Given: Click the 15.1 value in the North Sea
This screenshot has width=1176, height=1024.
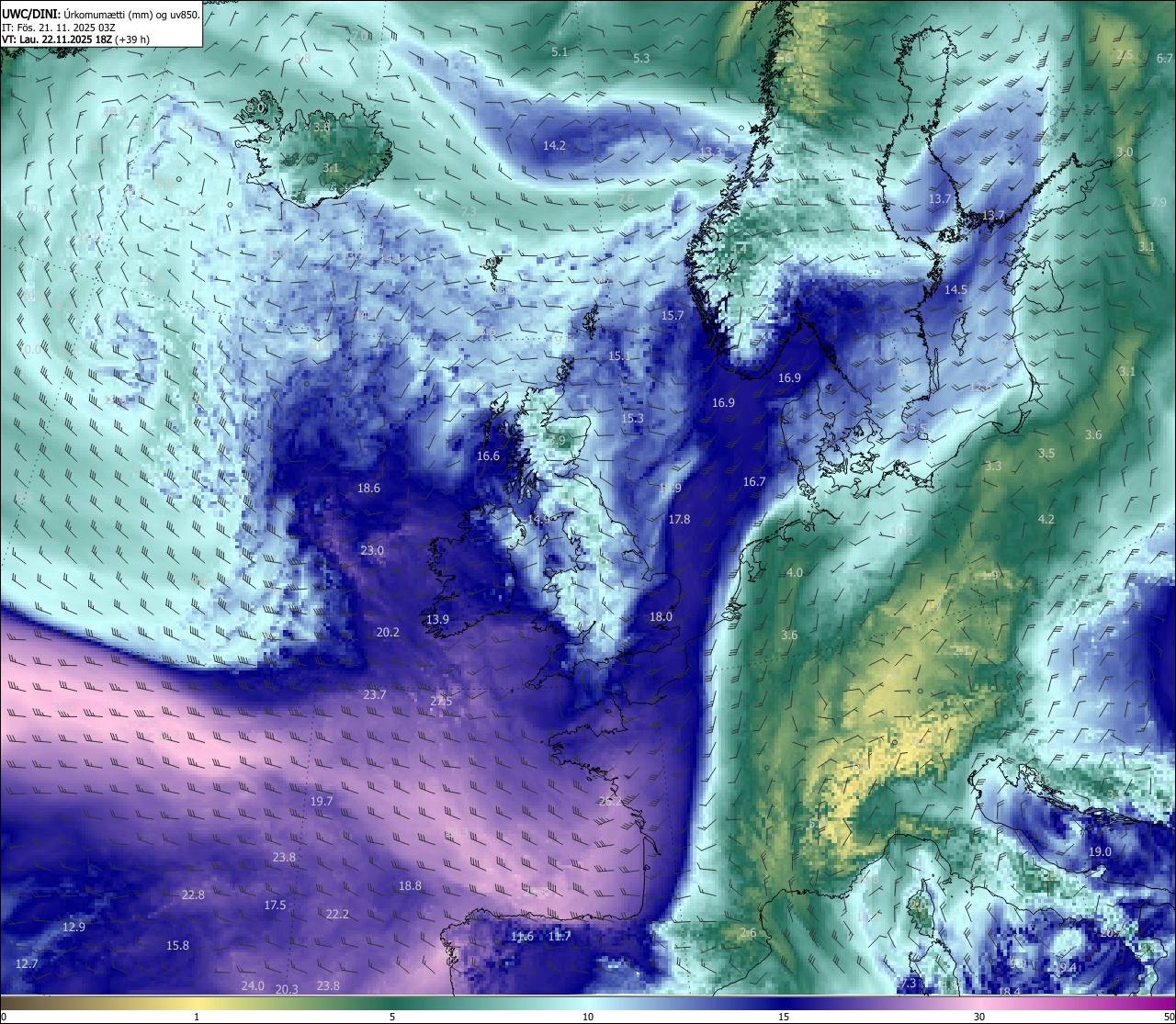Looking at the screenshot, I should 619,355.
